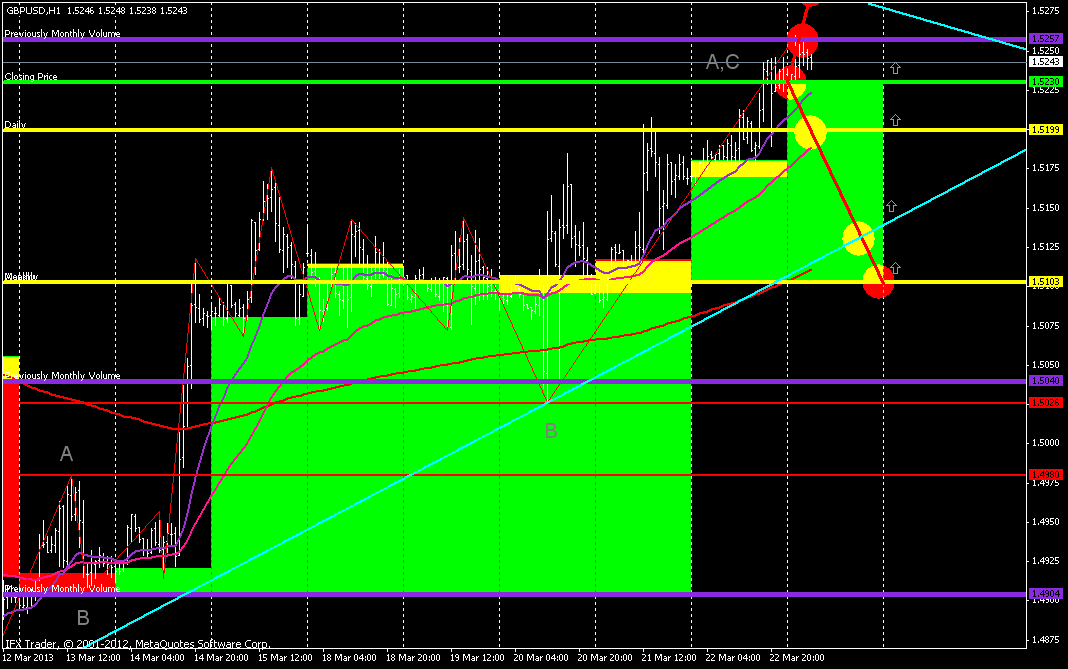Click the 1.5000 value on the price axis
The height and width of the screenshot is (669, 1068).
point(1046,443)
